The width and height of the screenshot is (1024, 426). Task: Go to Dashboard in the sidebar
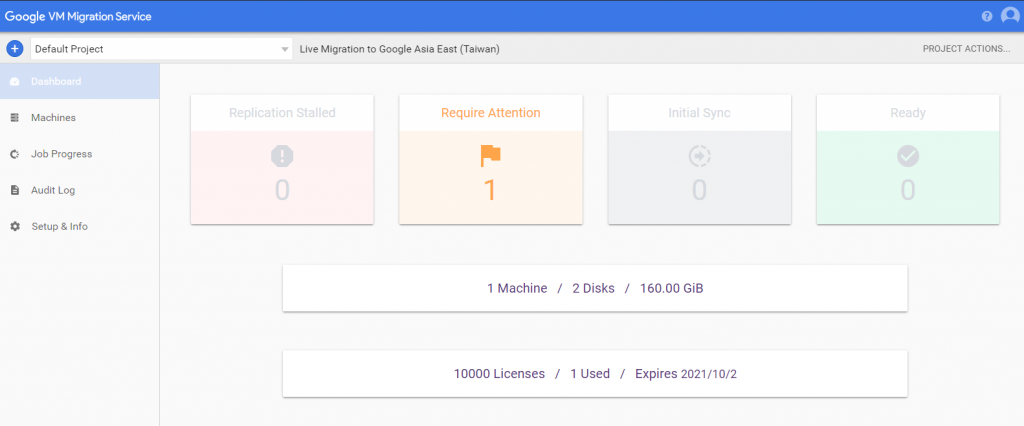pos(80,82)
